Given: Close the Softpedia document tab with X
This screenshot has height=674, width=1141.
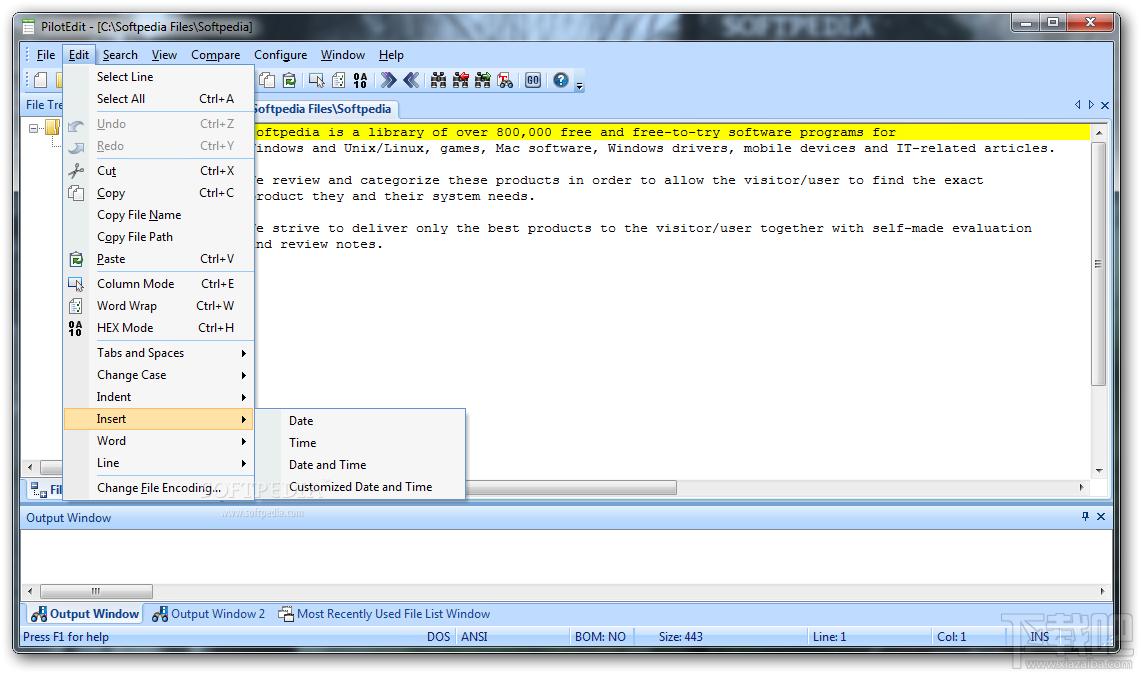Looking at the screenshot, I should [x=1105, y=106].
